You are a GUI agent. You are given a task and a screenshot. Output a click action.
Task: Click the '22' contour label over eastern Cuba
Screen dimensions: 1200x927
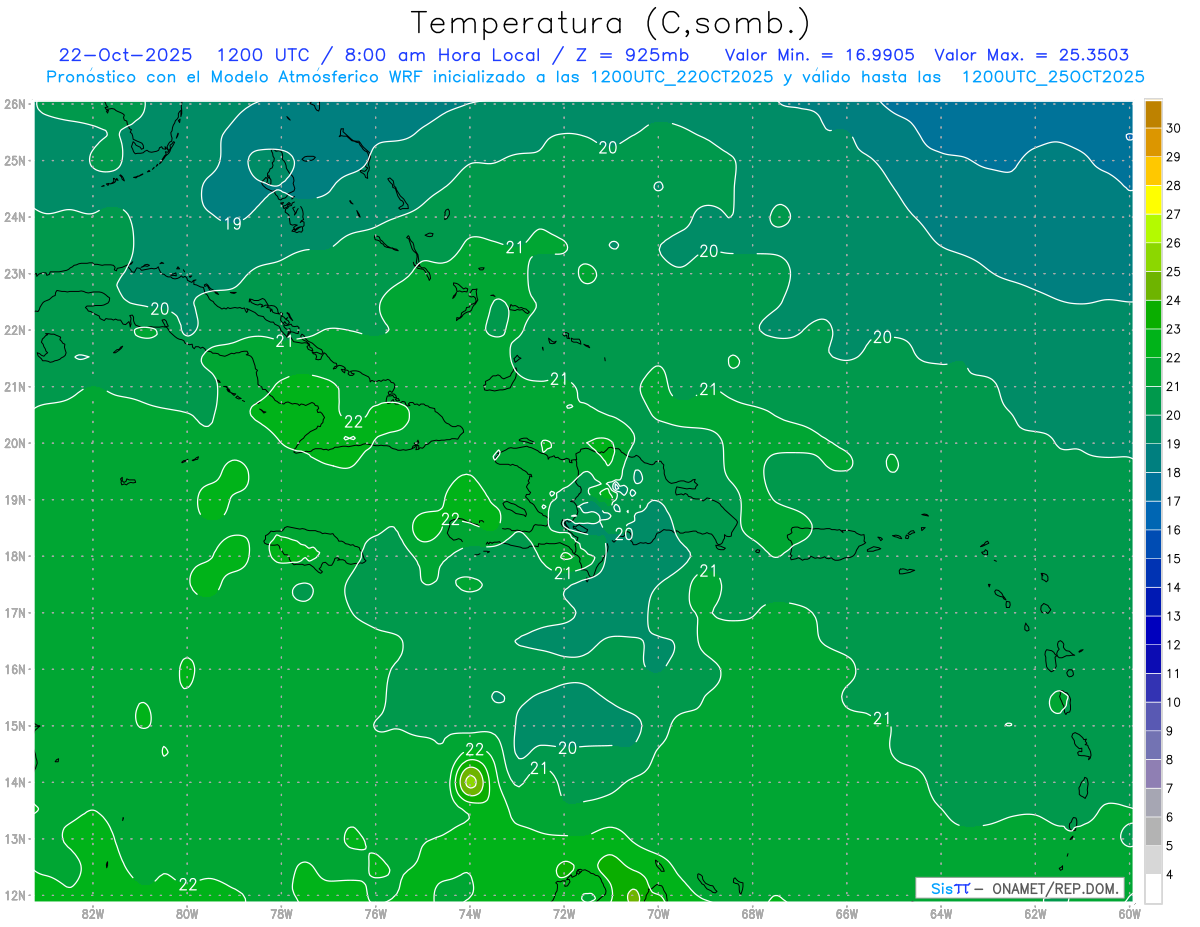(x=354, y=421)
